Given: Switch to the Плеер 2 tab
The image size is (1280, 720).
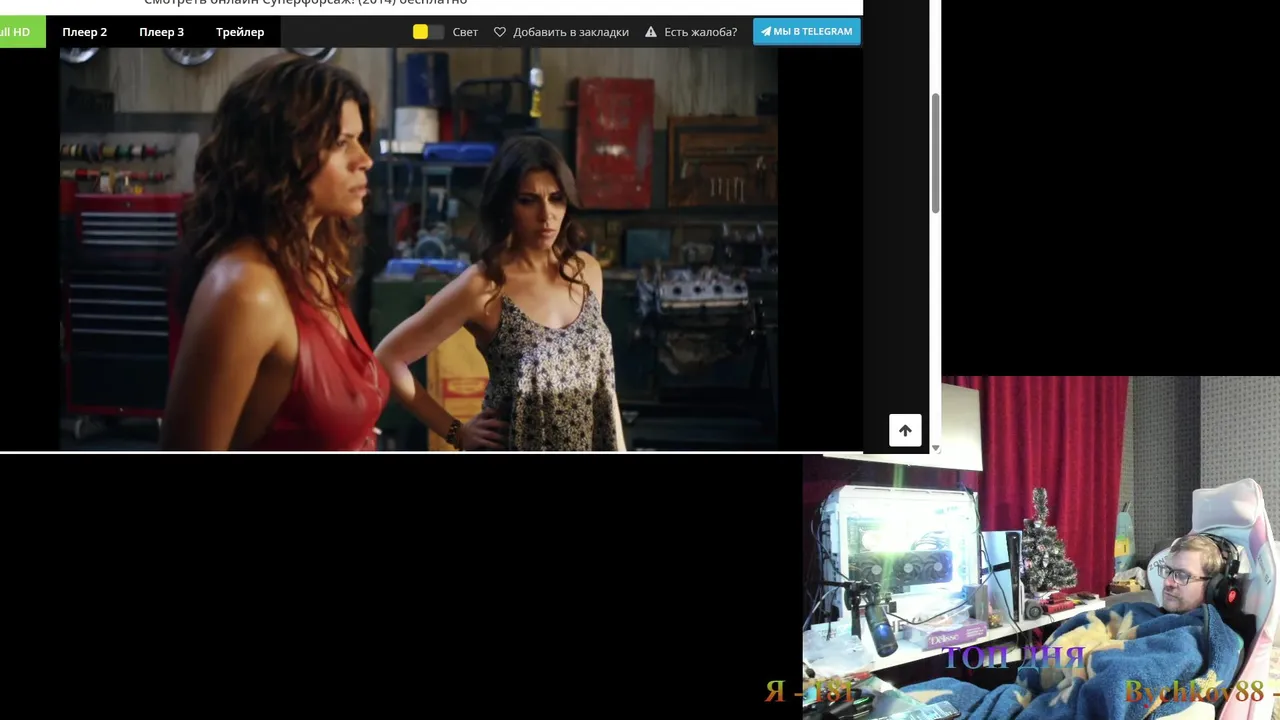Looking at the screenshot, I should point(84,32).
